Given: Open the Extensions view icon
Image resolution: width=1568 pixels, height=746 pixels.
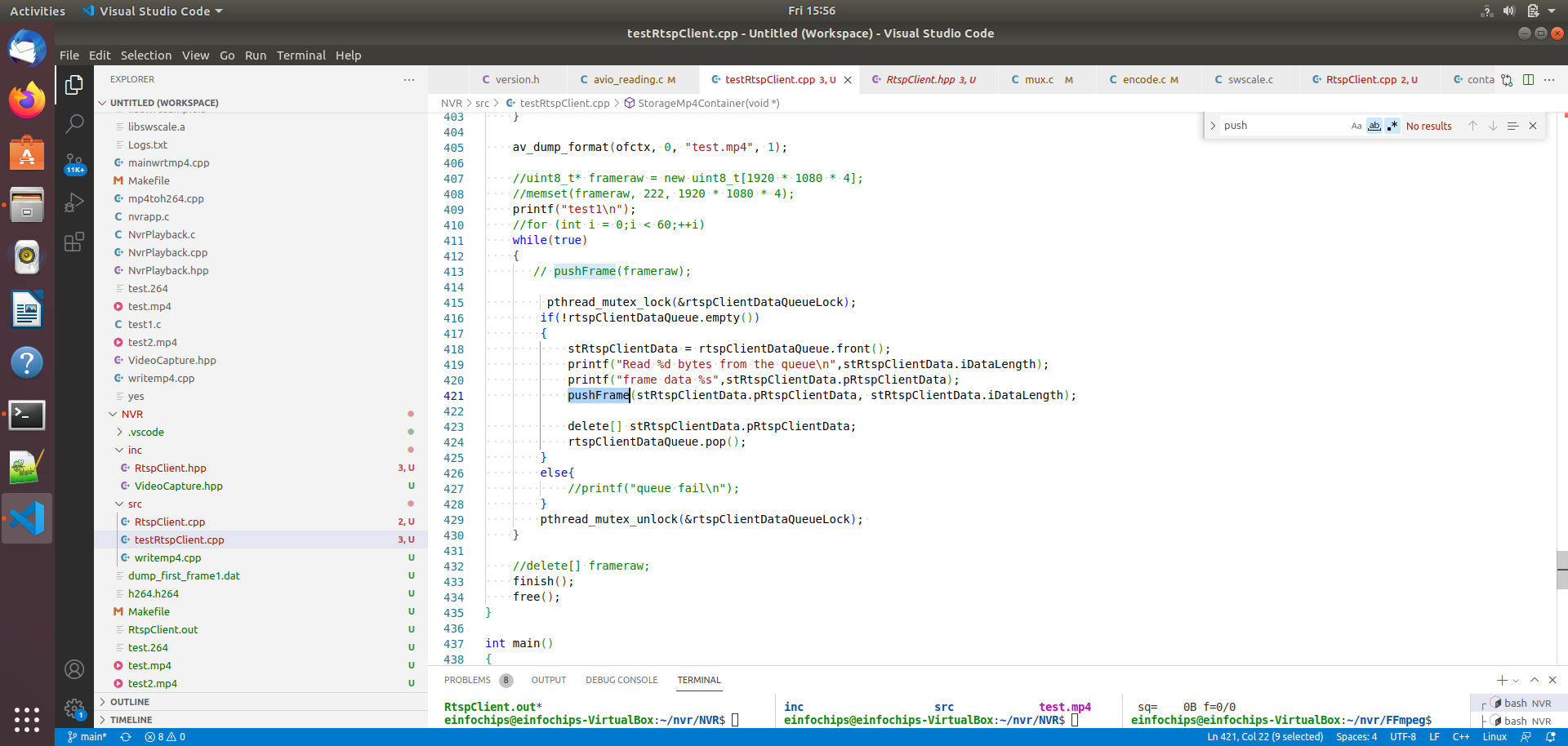Looking at the screenshot, I should click(74, 242).
